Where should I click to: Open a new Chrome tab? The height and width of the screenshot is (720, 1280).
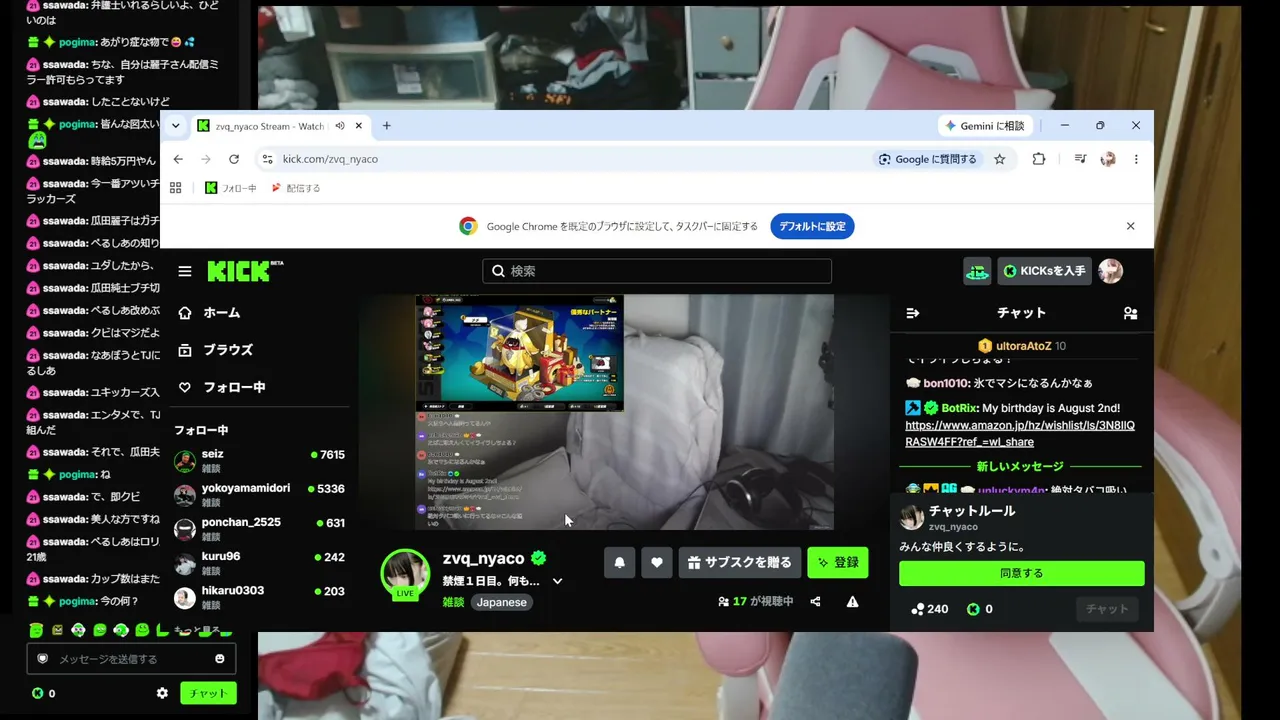pyautogui.click(x=387, y=126)
